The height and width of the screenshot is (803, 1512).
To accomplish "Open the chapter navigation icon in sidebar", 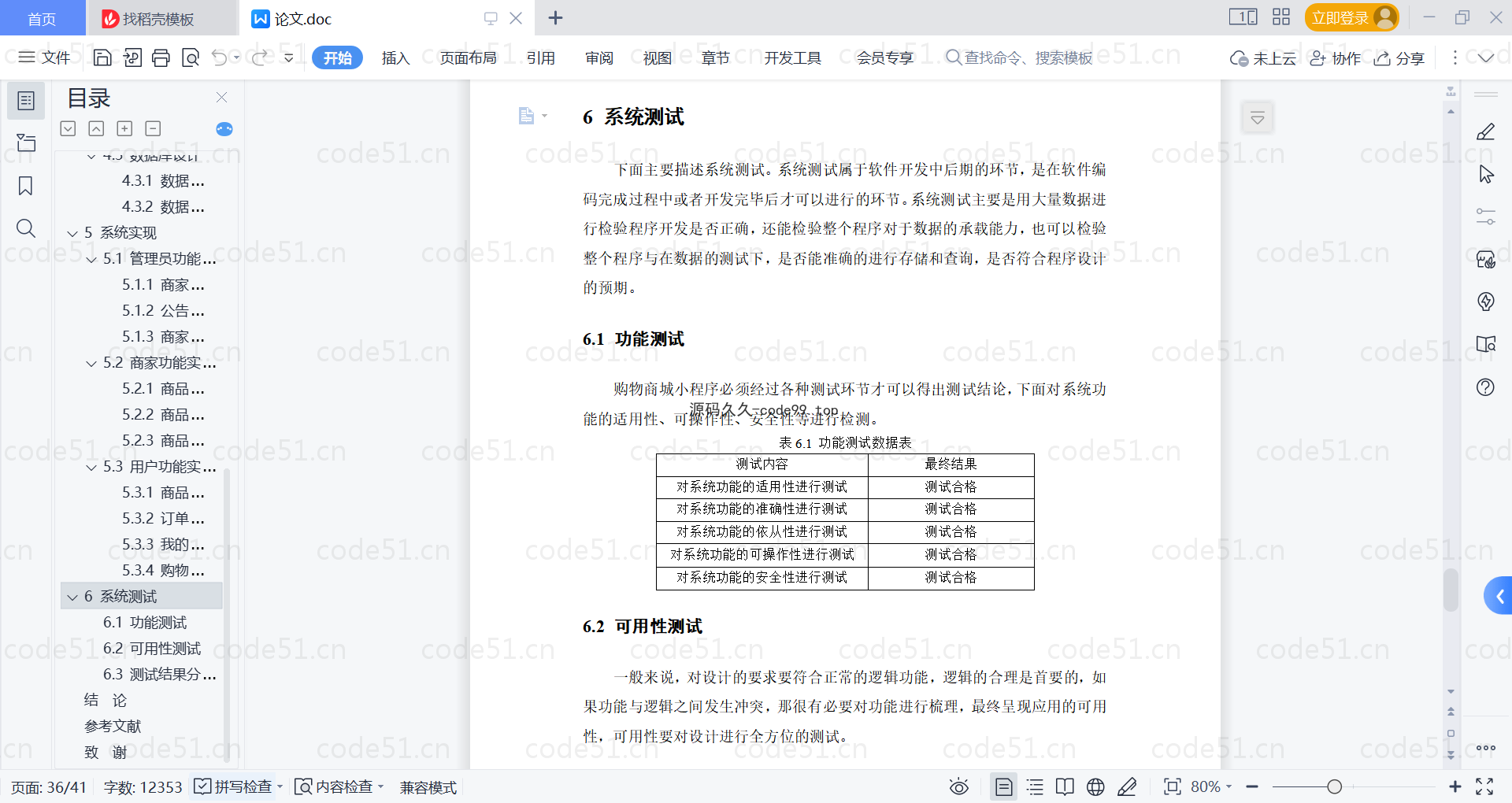I will coord(26,143).
